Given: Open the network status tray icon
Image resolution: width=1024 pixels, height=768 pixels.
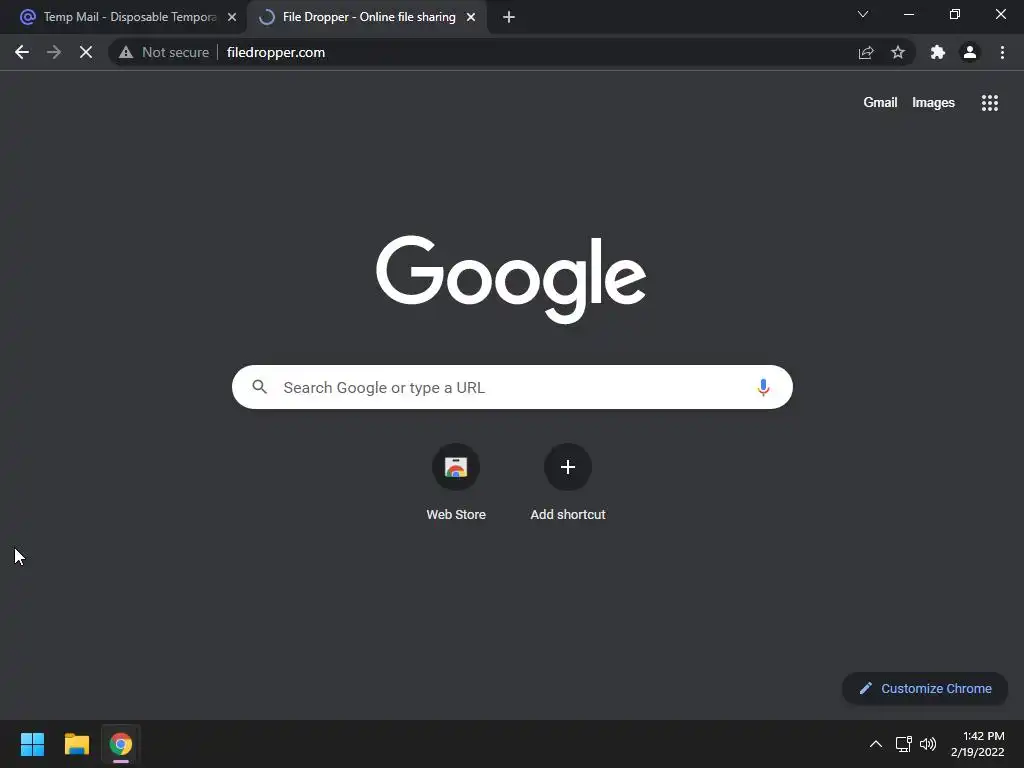Looking at the screenshot, I should pyautogui.click(x=904, y=744).
